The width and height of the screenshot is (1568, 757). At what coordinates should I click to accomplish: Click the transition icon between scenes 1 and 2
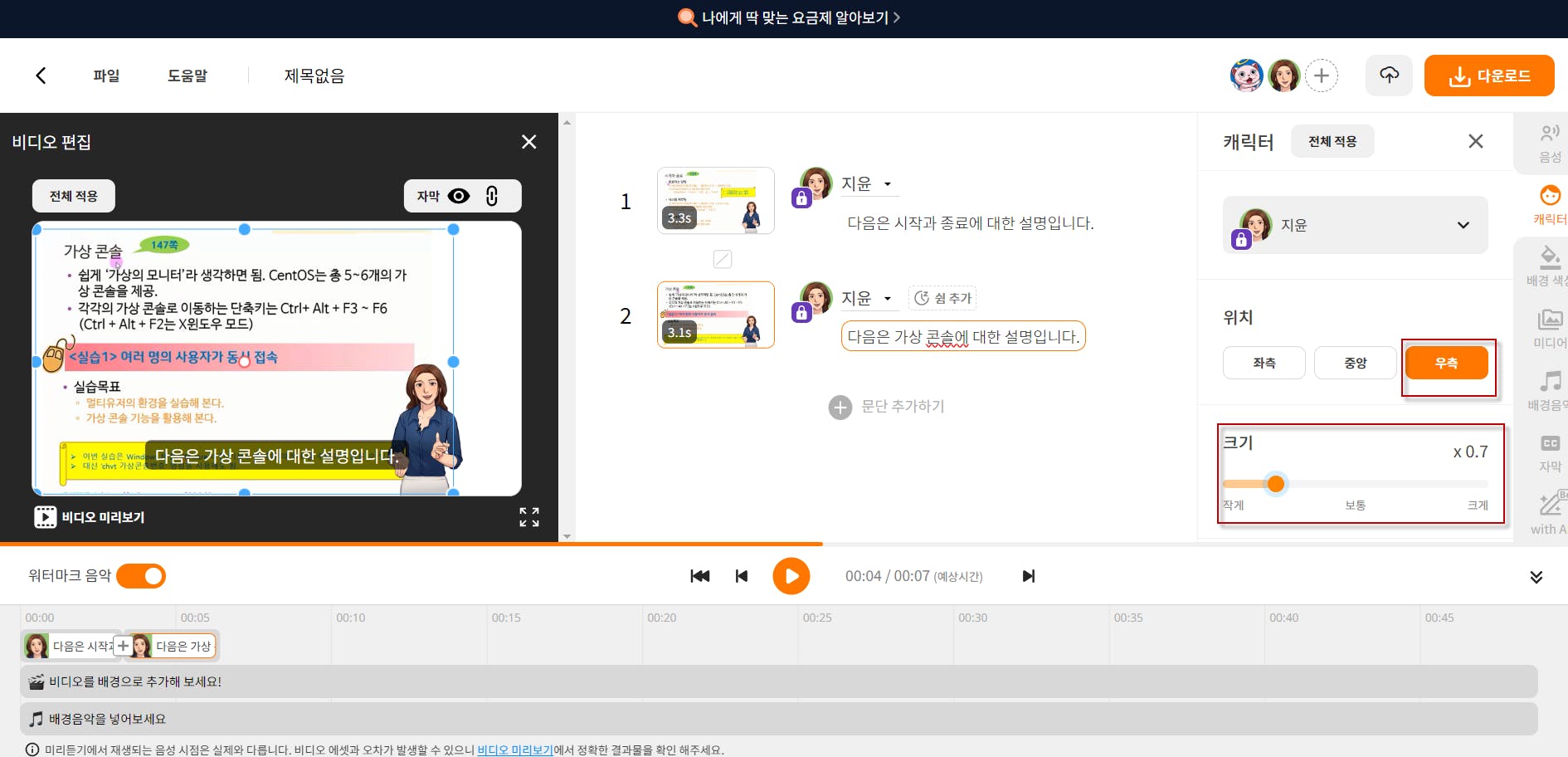(x=723, y=259)
